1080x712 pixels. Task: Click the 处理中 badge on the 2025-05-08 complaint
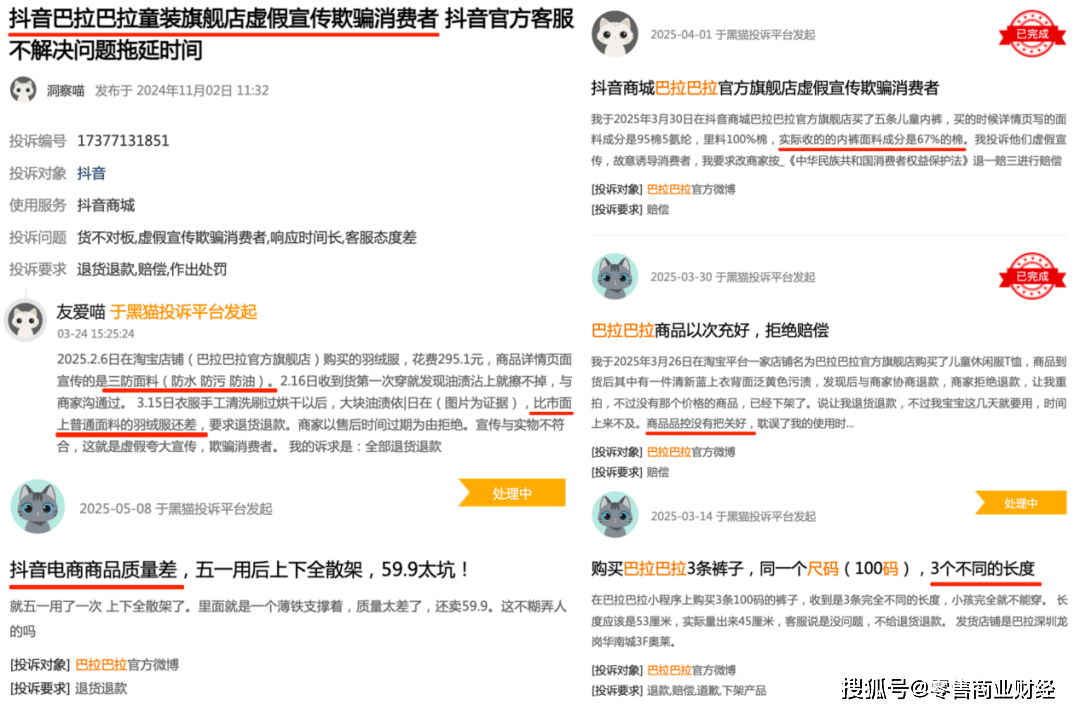pos(512,493)
